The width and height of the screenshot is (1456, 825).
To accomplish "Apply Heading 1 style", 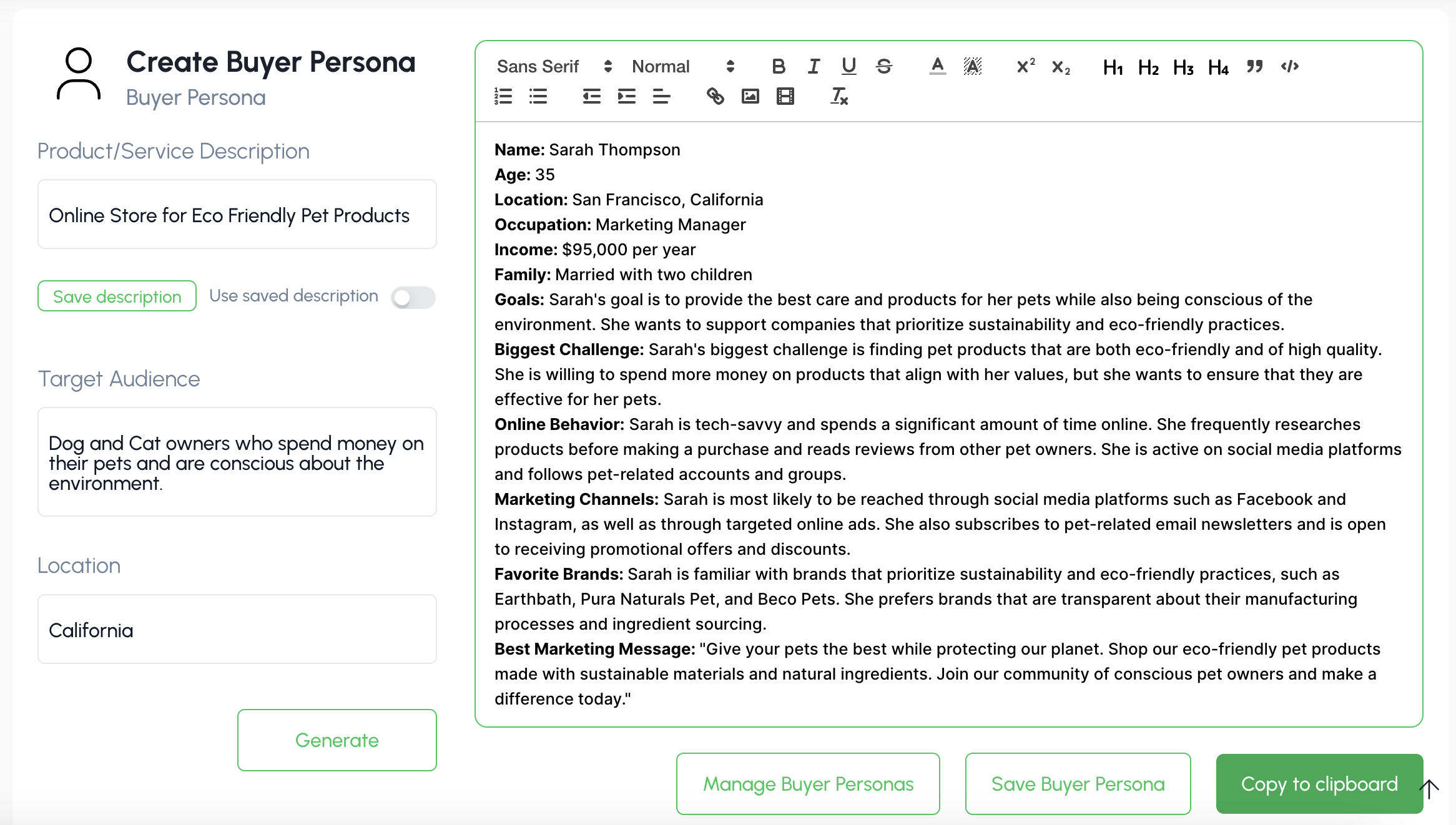I will 1113,67.
